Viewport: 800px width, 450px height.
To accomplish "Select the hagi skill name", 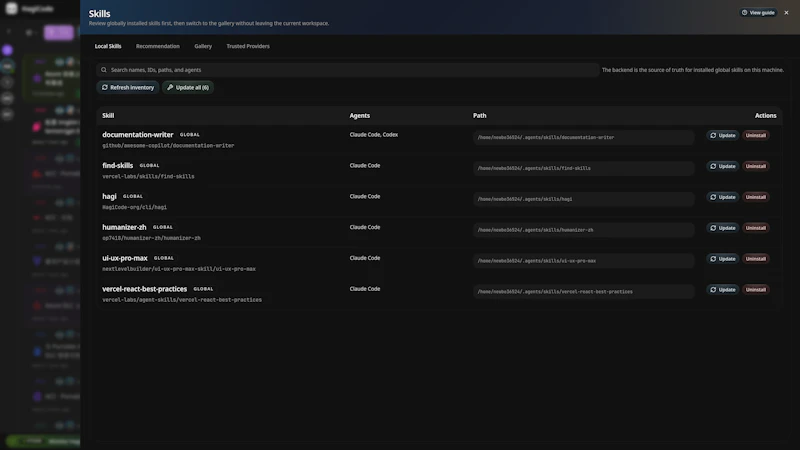I will click(109, 196).
